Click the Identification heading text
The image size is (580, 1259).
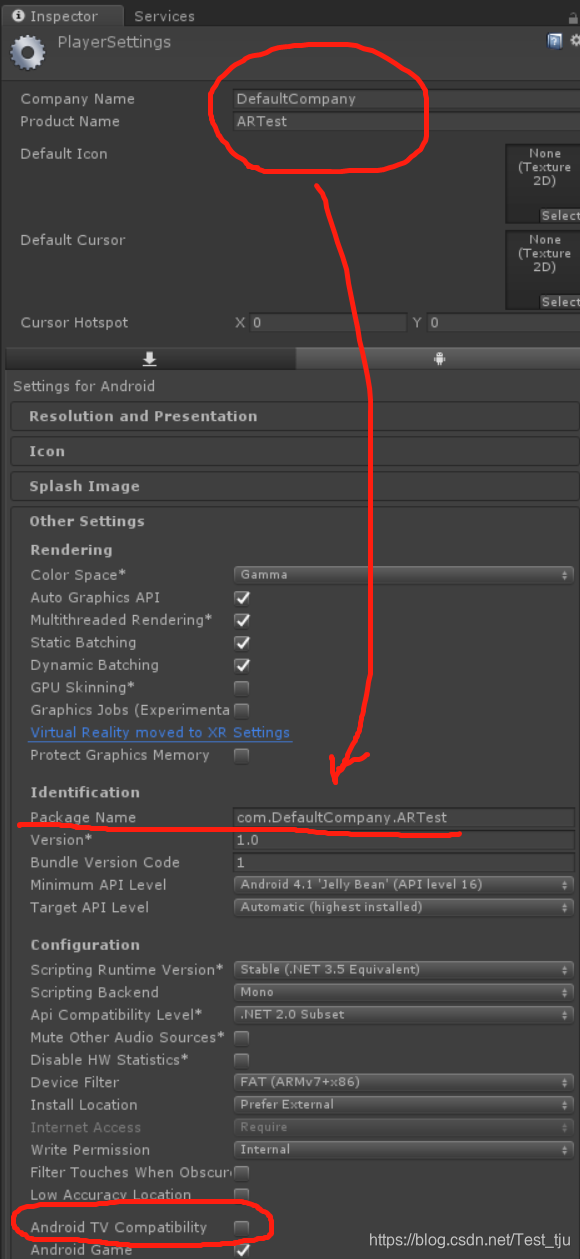tap(85, 792)
